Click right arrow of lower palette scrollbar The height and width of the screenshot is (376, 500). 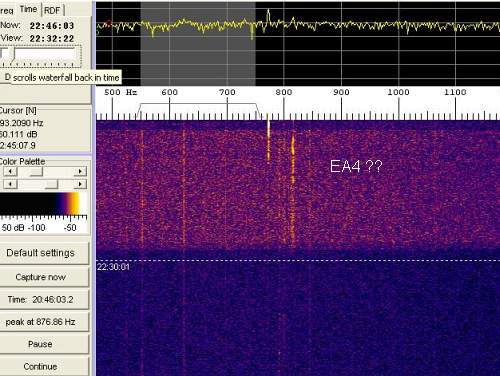click(x=80, y=184)
